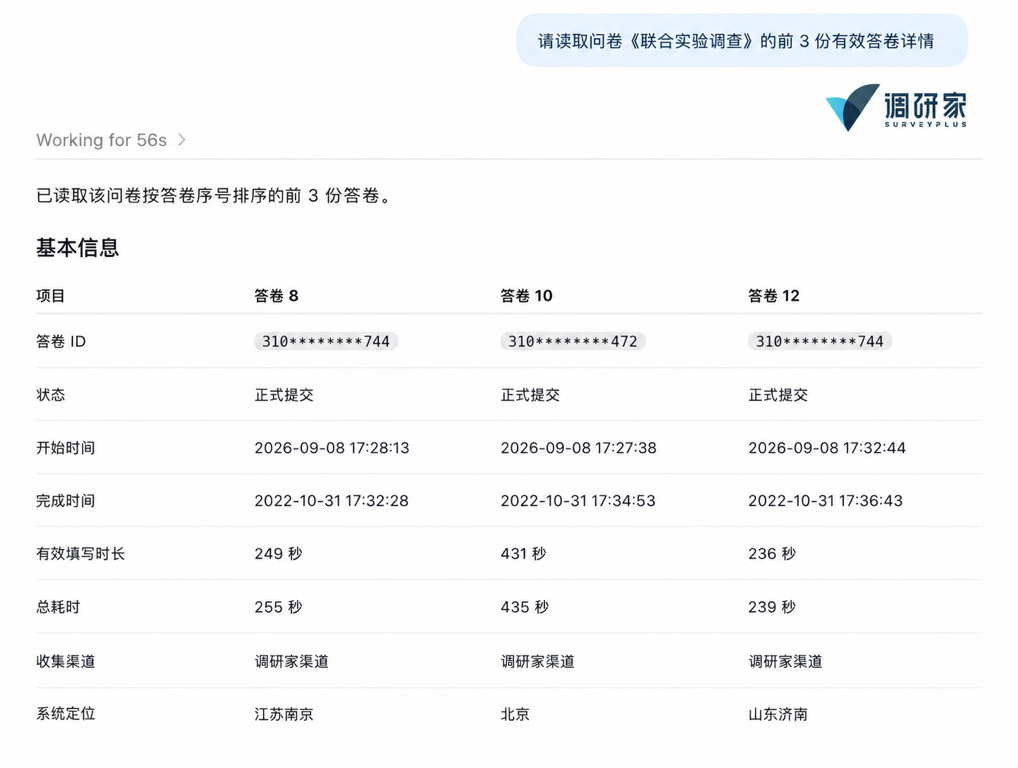Select finish time 2022-10-31 17:36:43
Viewport: 1018px width, 768px height.
(x=825, y=501)
